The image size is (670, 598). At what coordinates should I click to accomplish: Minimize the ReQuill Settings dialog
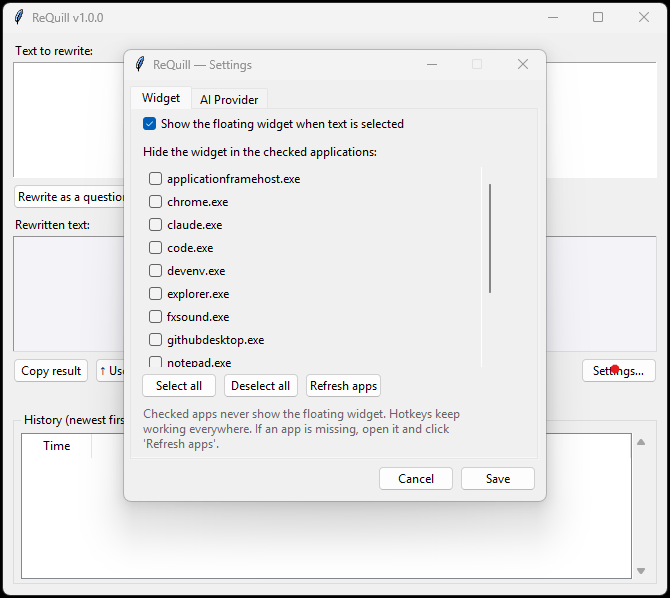point(432,64)
